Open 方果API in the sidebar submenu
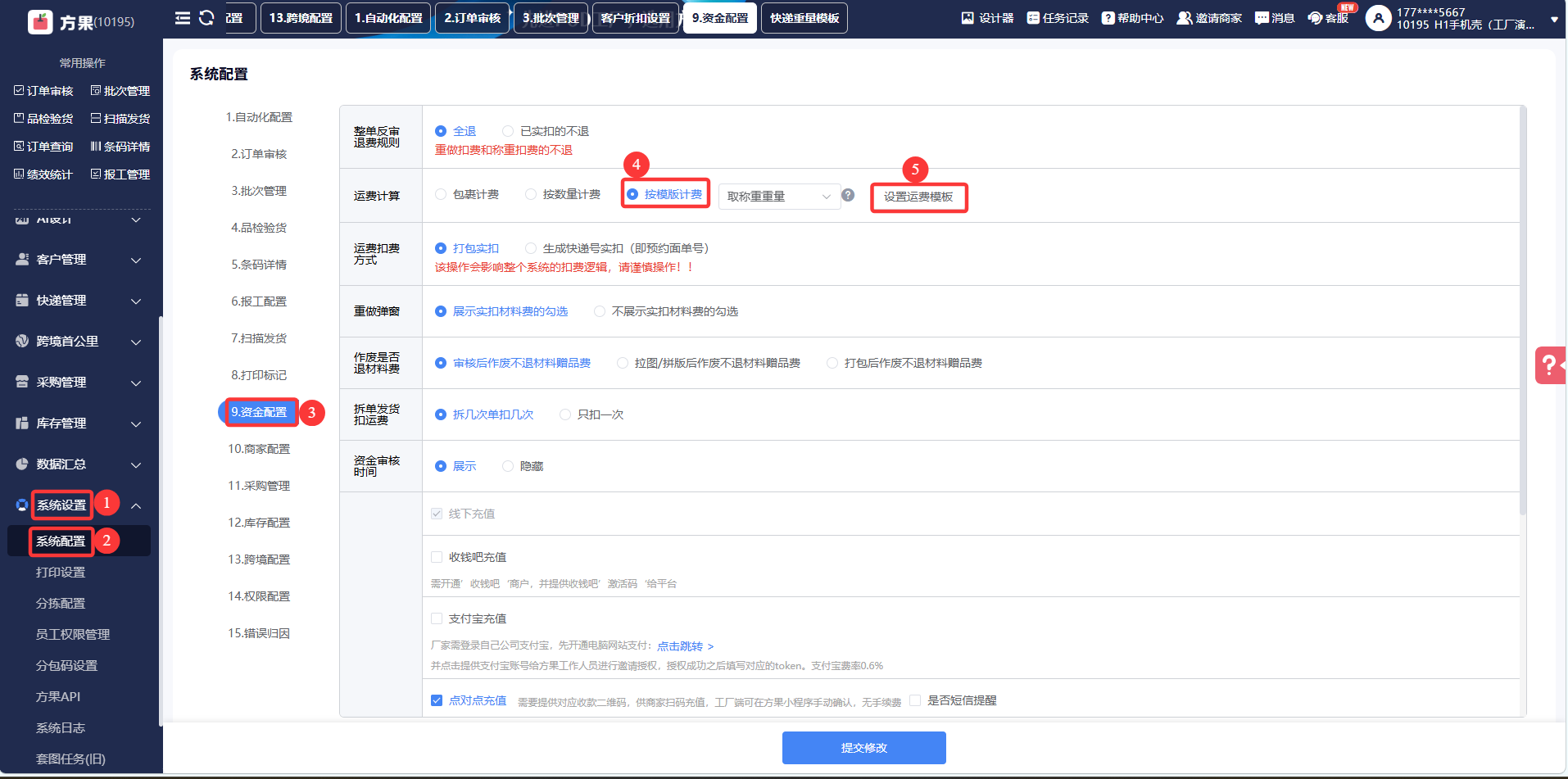Image resolution: width=1568 pixels, height=779 pixels. point(58,697)
